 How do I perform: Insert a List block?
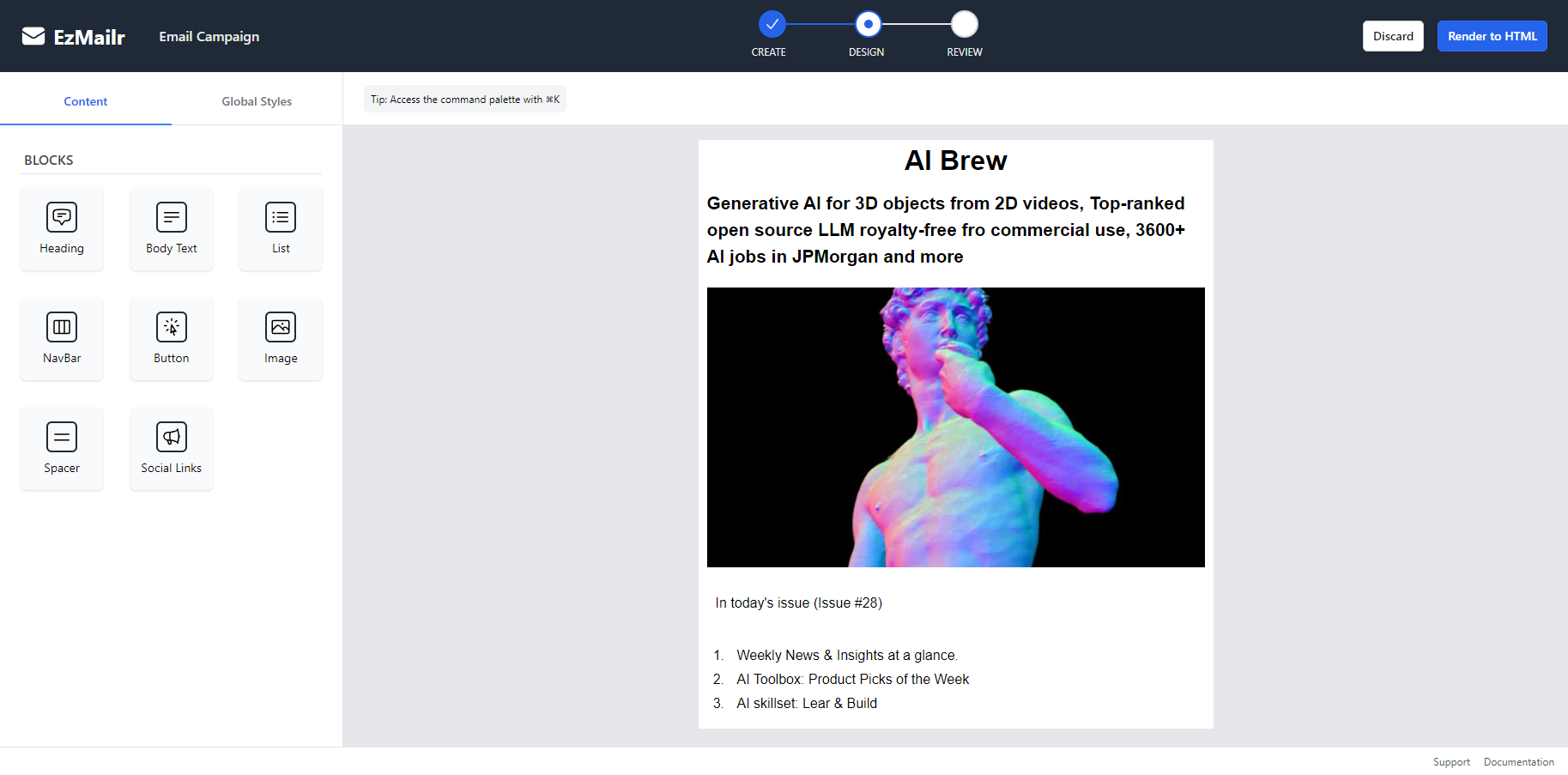[x=281, y=229]
